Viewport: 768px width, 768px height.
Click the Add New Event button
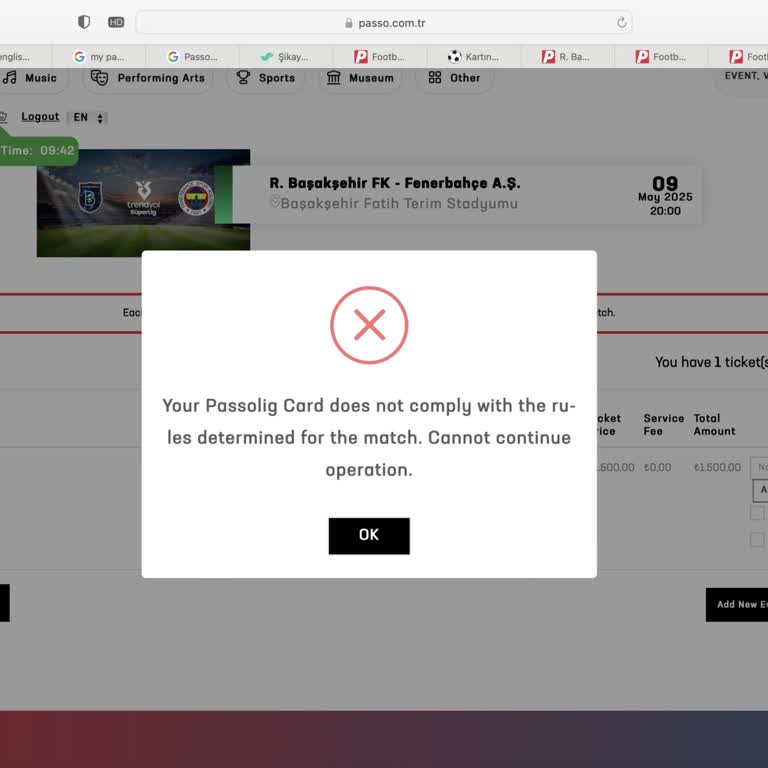737,604
